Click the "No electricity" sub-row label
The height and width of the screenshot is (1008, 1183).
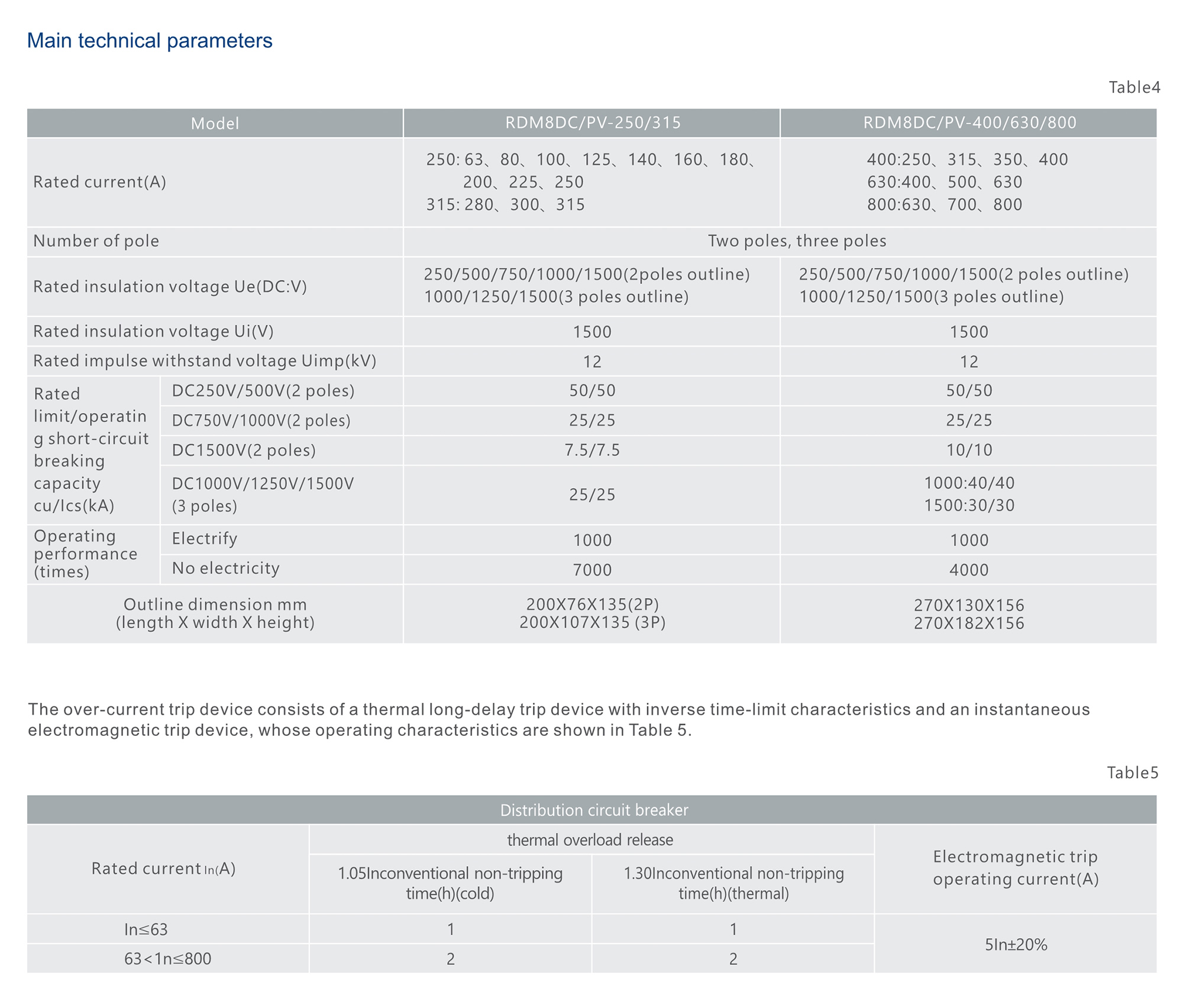pos(225,568)
